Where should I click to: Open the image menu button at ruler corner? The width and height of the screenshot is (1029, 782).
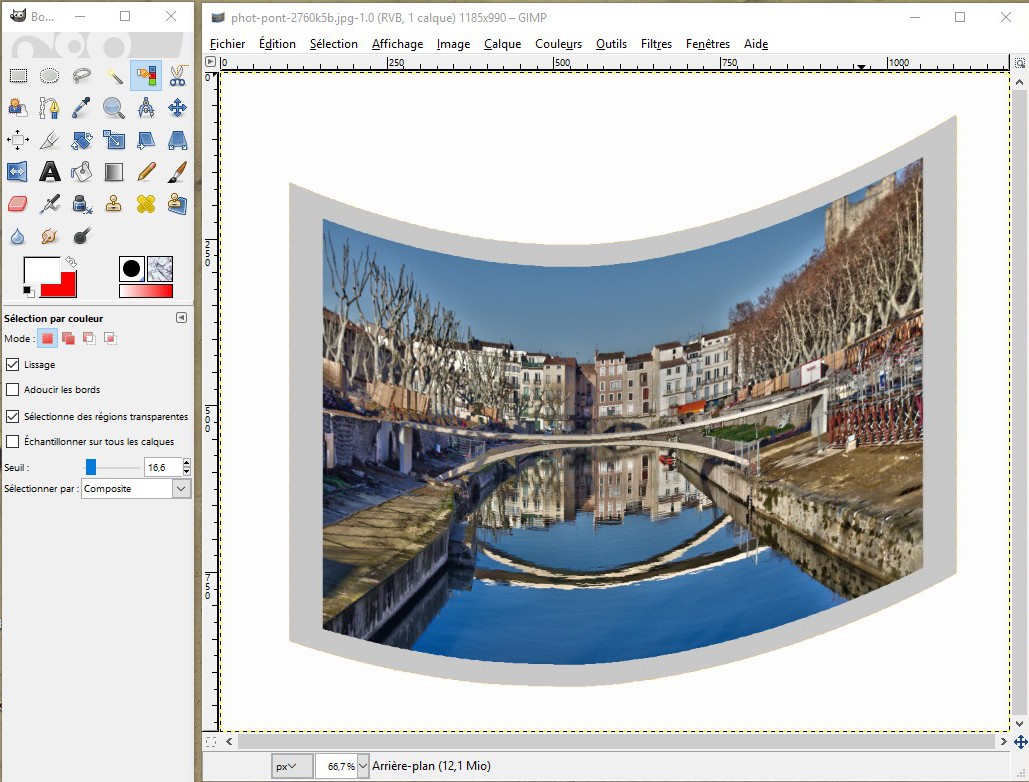211,62
